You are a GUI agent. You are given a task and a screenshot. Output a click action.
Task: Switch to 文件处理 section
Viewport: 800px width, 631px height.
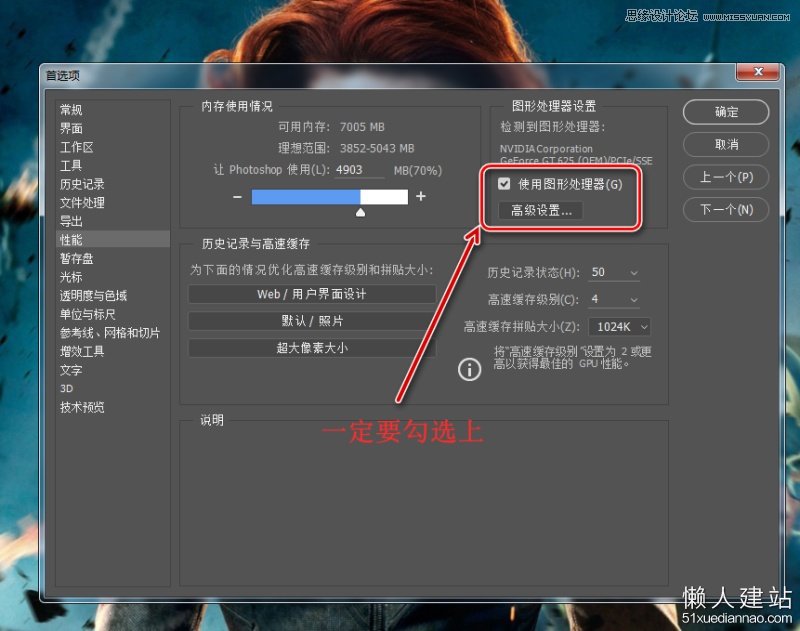pyautogui.click(x=82, y=203)
